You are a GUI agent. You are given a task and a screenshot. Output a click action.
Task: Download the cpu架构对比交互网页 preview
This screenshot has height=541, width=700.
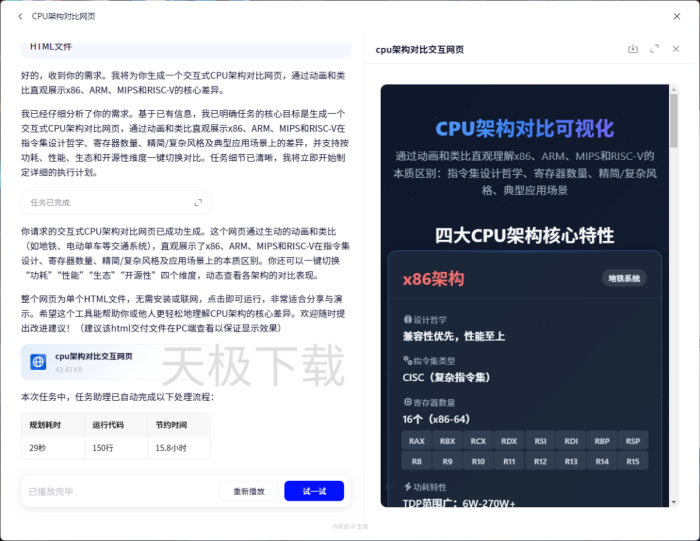tap(633, 49)
